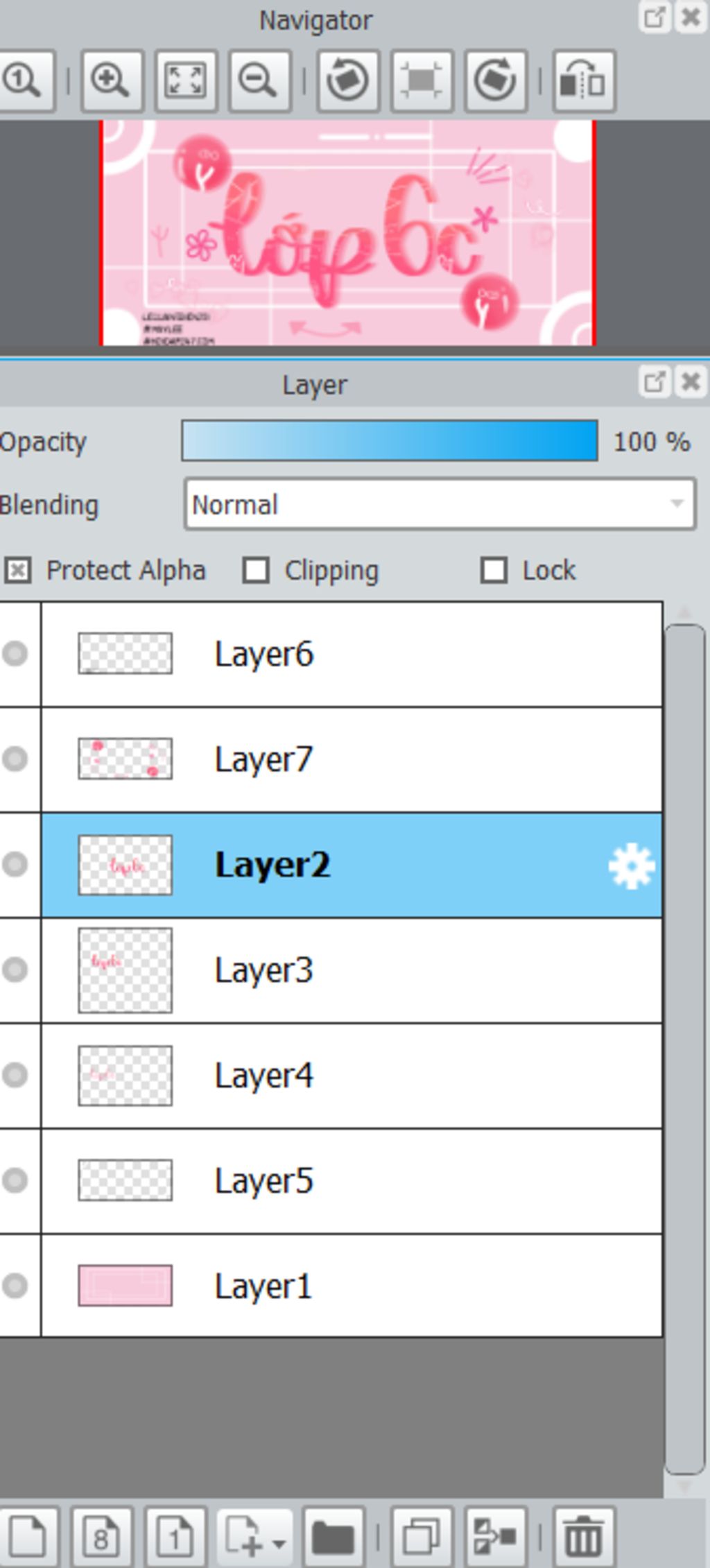
Task: Open the Blending mode dropdown
Action: tap(440, 505)
